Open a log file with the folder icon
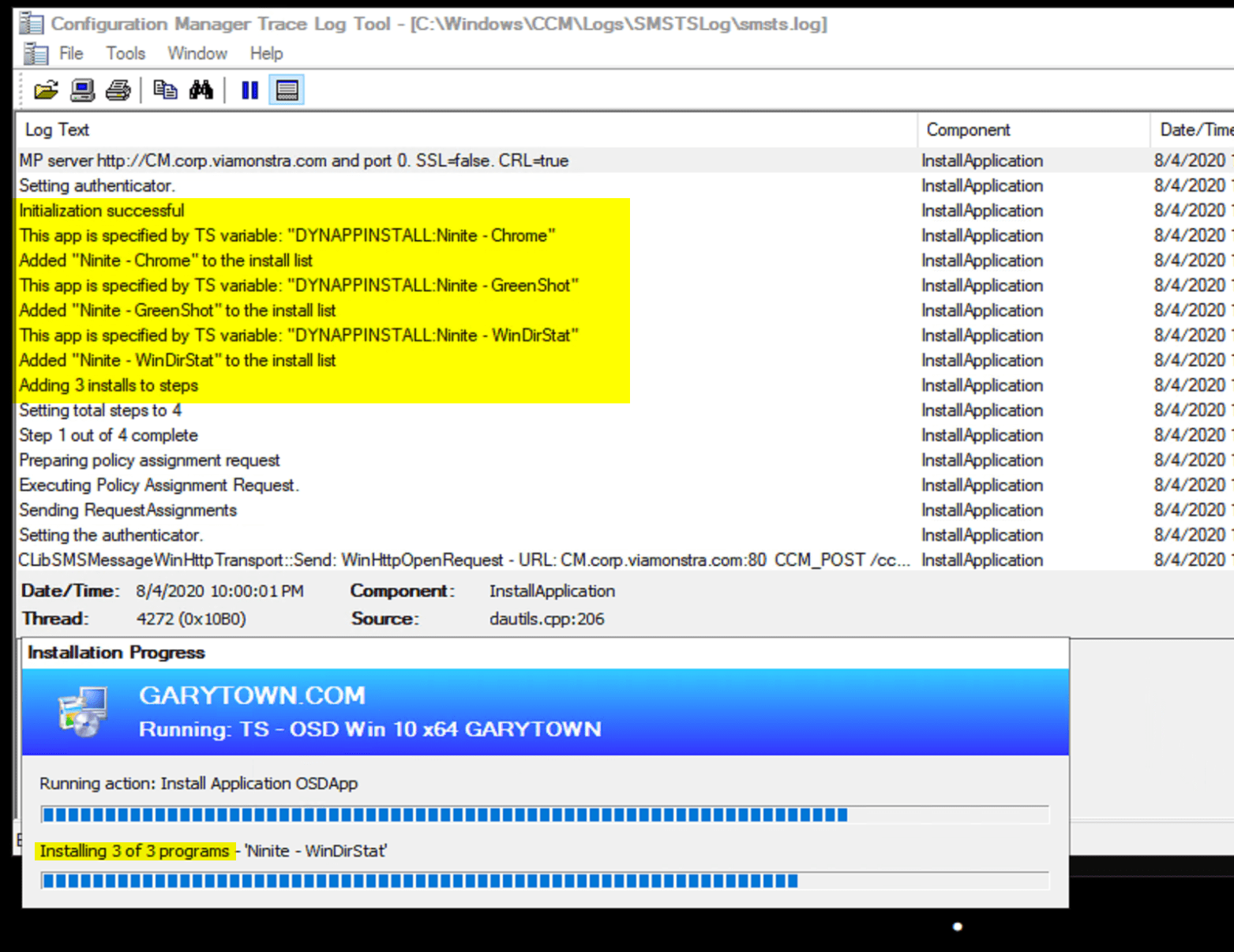 pos(46,89)
